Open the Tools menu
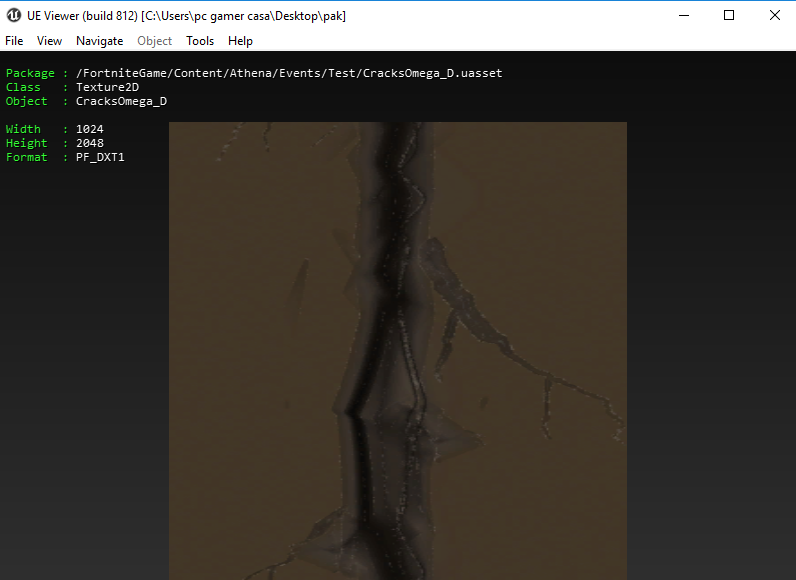Image resolution: width=796 pixels, height=580 pixels. (200, 41)
